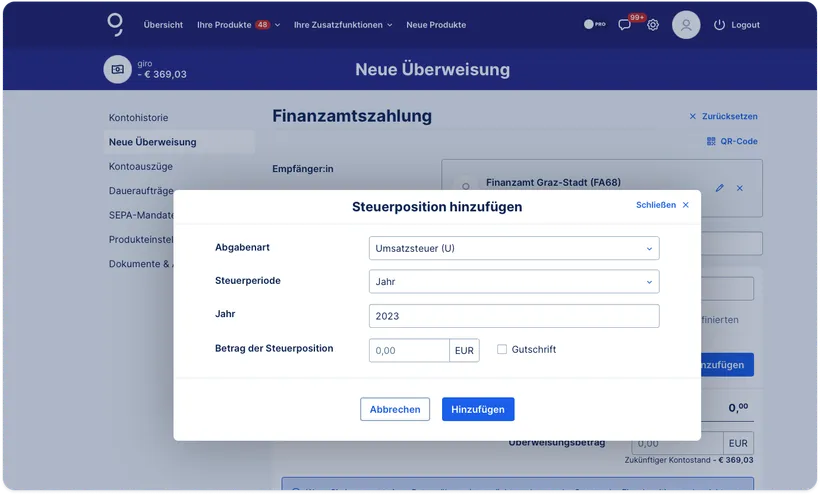The width and height of the screenshot is (820, 494).
Task: Remove recipient Finanzamt Graz-Stadt with X icon
Action: click(739, 188)
